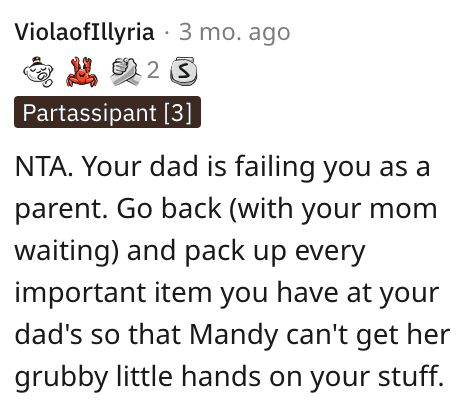Open the ViolaofIllyria user profile
Image resolution: width=474 pixels, height=412 pixels.
[x=84, y=32]
